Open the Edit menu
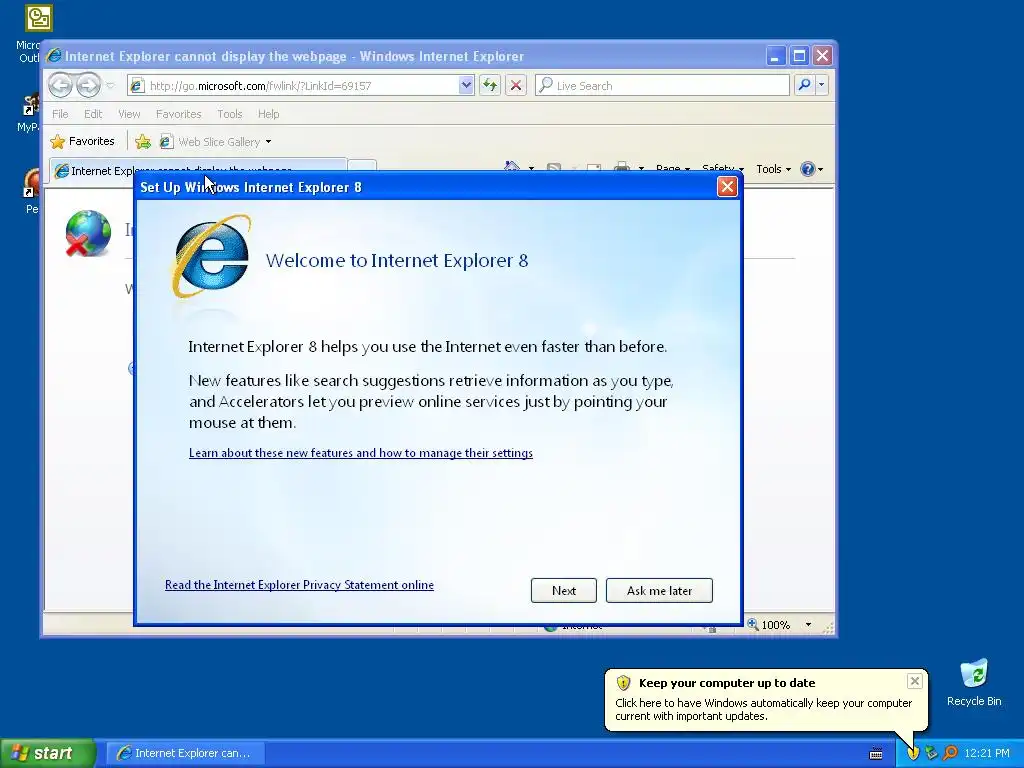Image resolution: width=1024 pixels, height=768 pixels. coord(93,114)
